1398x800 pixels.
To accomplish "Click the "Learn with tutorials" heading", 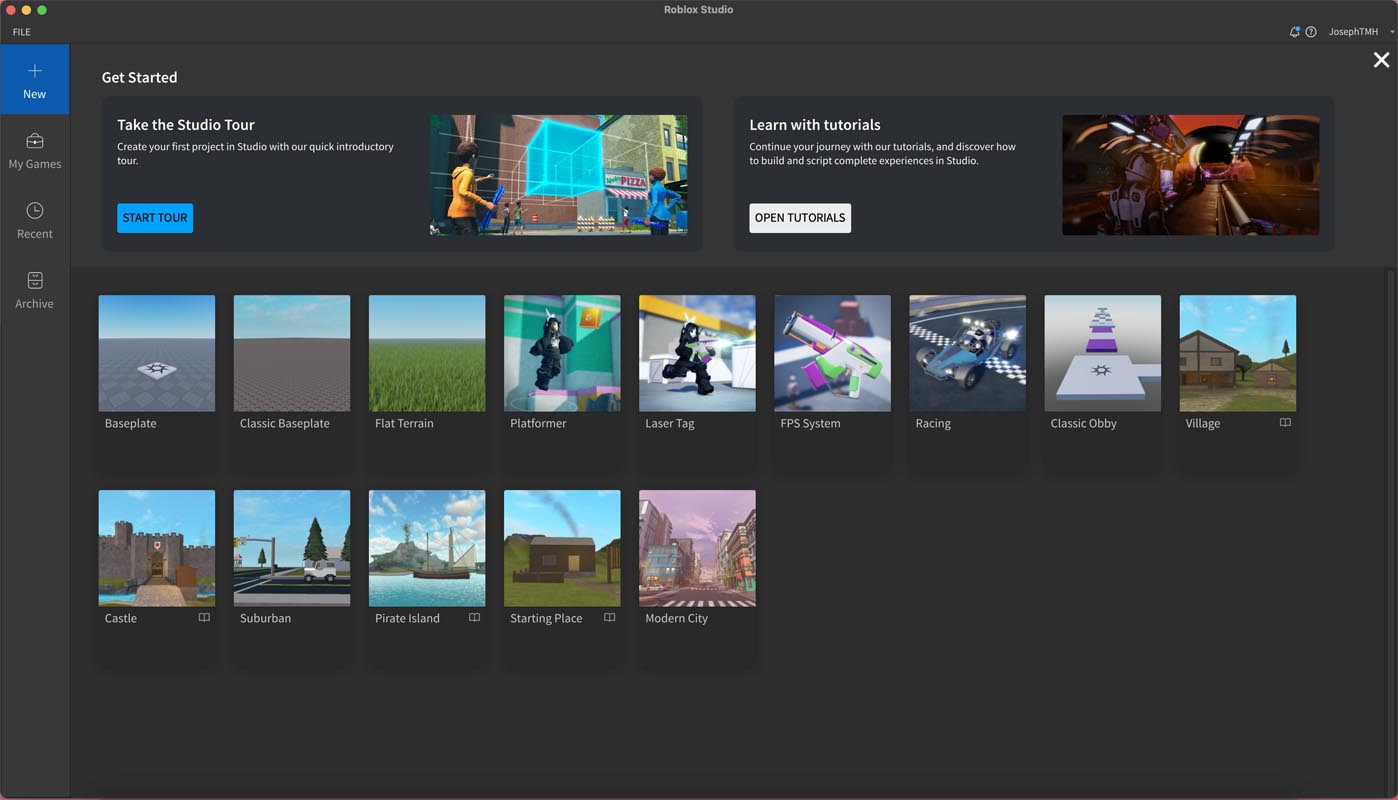I will (x=815, y=125).
